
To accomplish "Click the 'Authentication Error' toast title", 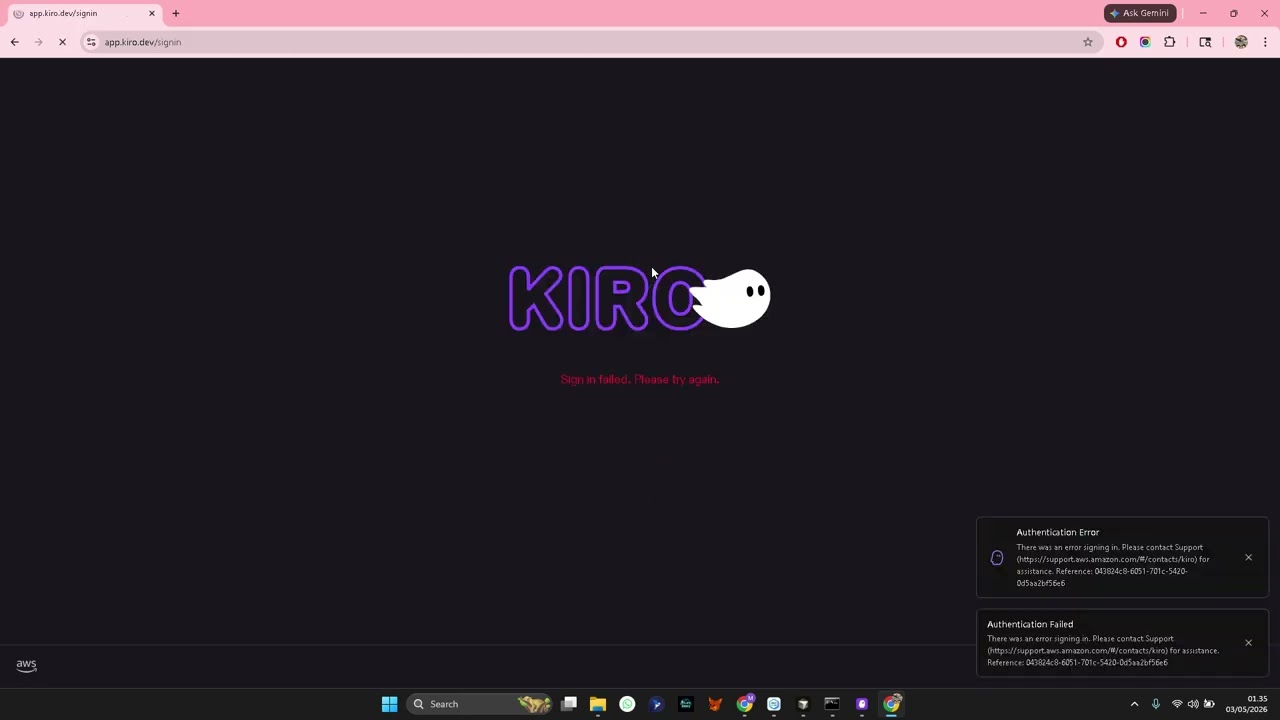I will [1058, 532].
